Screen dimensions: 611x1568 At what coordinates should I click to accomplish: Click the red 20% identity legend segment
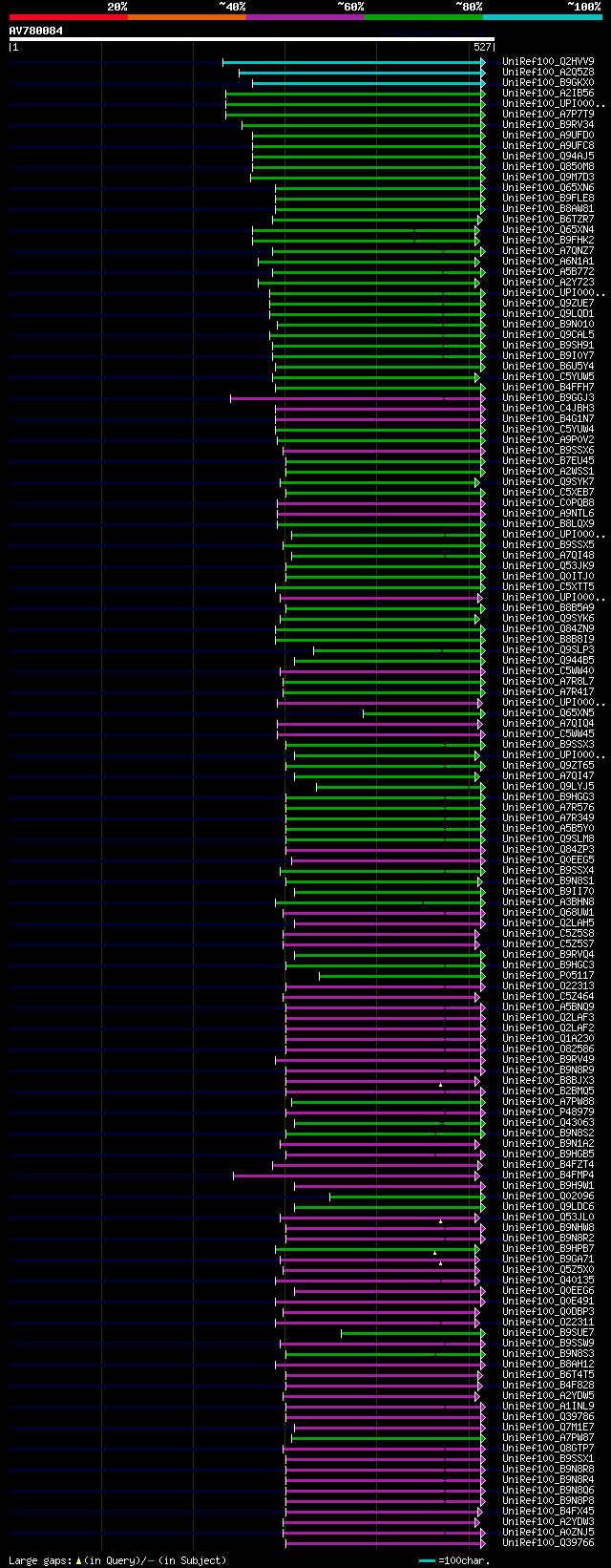click(x=69, y=16)
